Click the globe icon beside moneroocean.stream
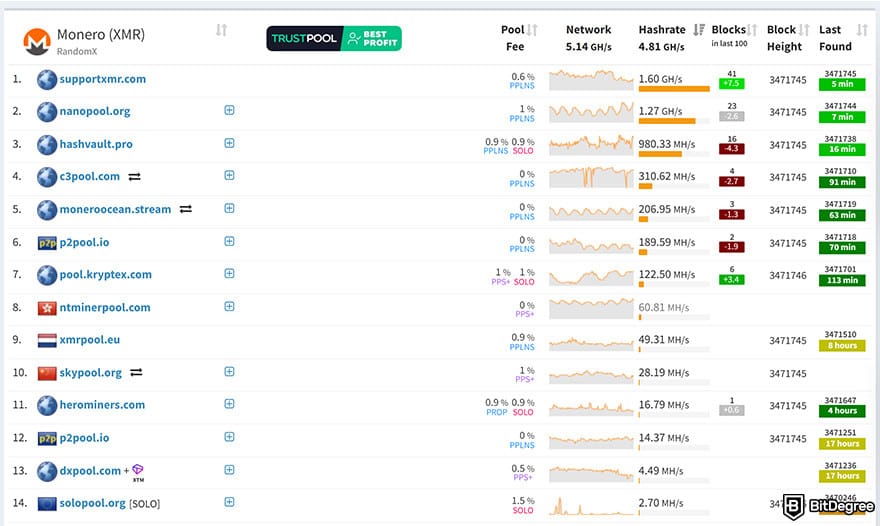The image size is (880, 526). 47,210
